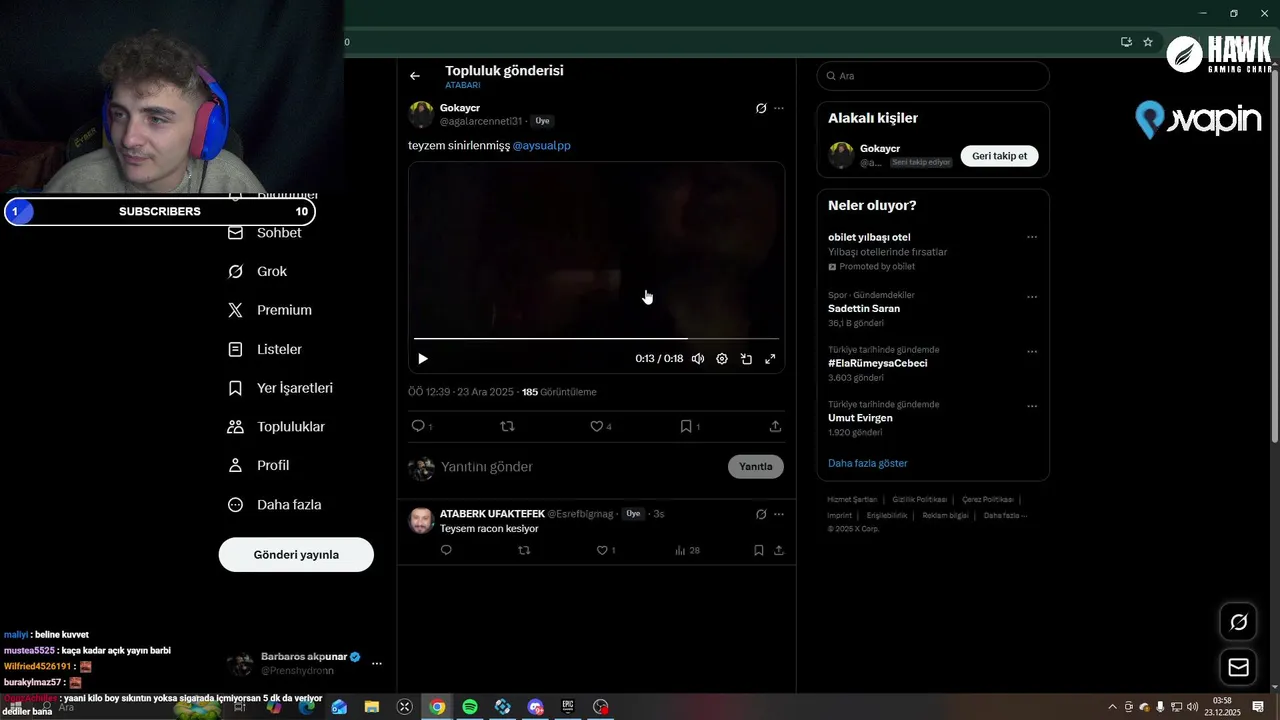Image resolution: width=1280 pixels, height=720 pixels.
Task: Open the #ElaRümeysaCebeci trending topic
Action: 878,364
